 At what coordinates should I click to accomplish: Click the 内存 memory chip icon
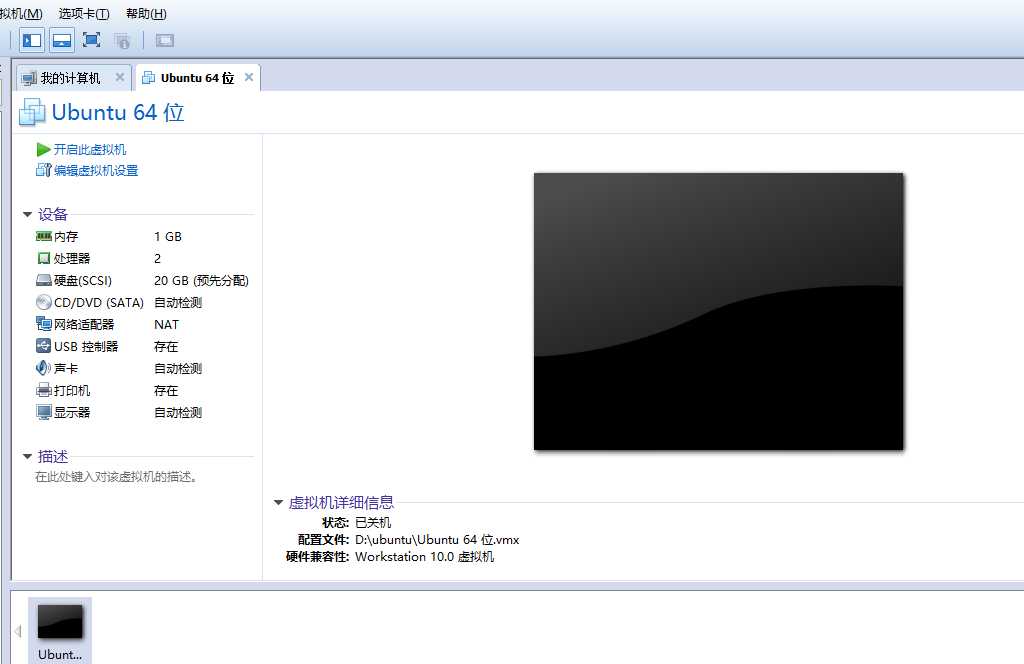point(44,236)
